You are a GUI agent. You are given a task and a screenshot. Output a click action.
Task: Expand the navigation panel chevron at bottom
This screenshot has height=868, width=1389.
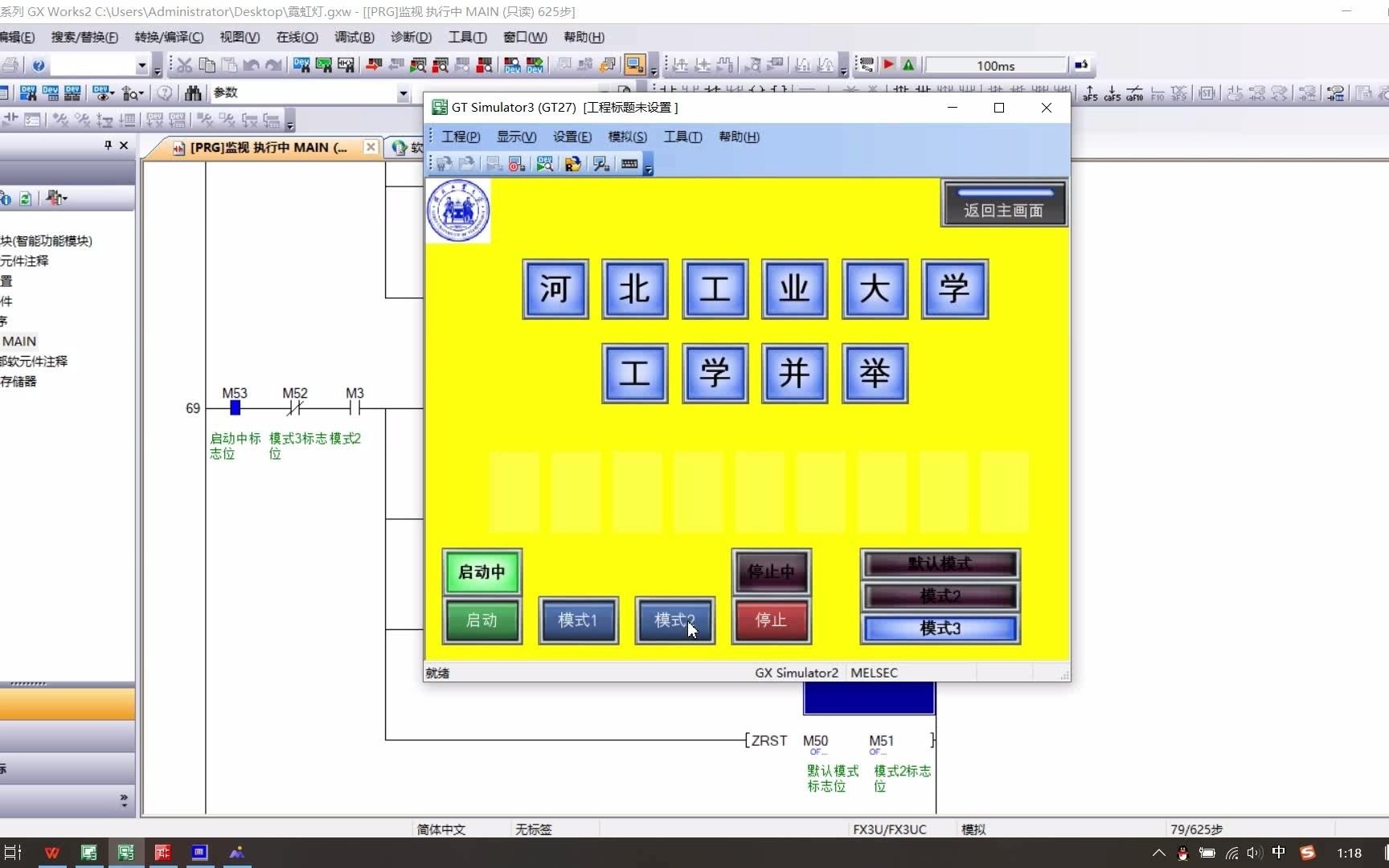124,800
